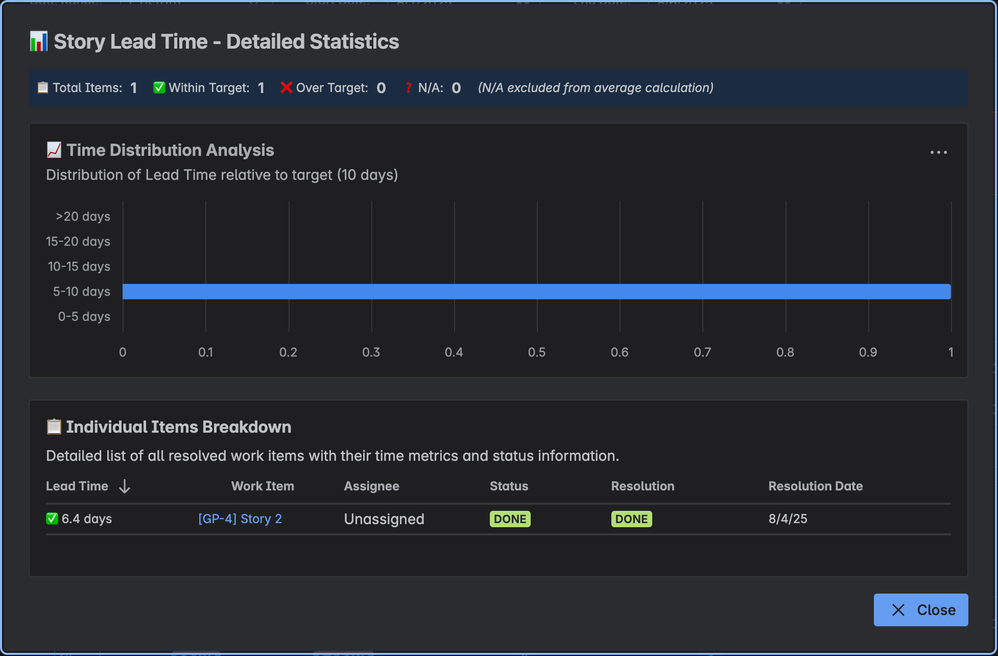Click the red X icon next to Over Target
998x656 pixels.
tap(287, 87)
